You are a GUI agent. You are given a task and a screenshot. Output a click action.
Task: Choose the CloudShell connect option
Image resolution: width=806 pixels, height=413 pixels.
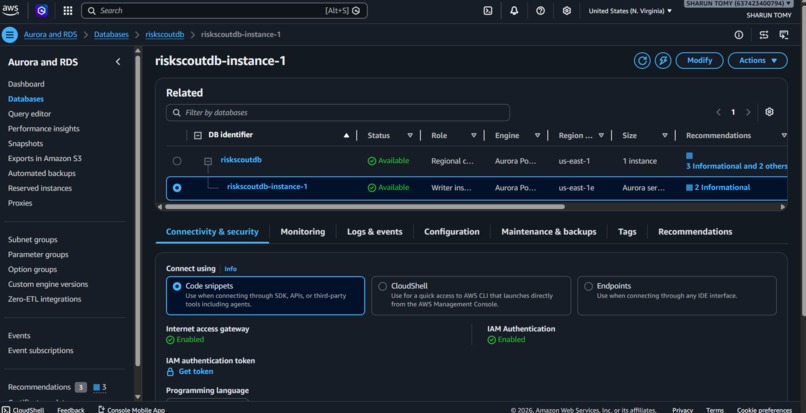[x=471, y=296]
